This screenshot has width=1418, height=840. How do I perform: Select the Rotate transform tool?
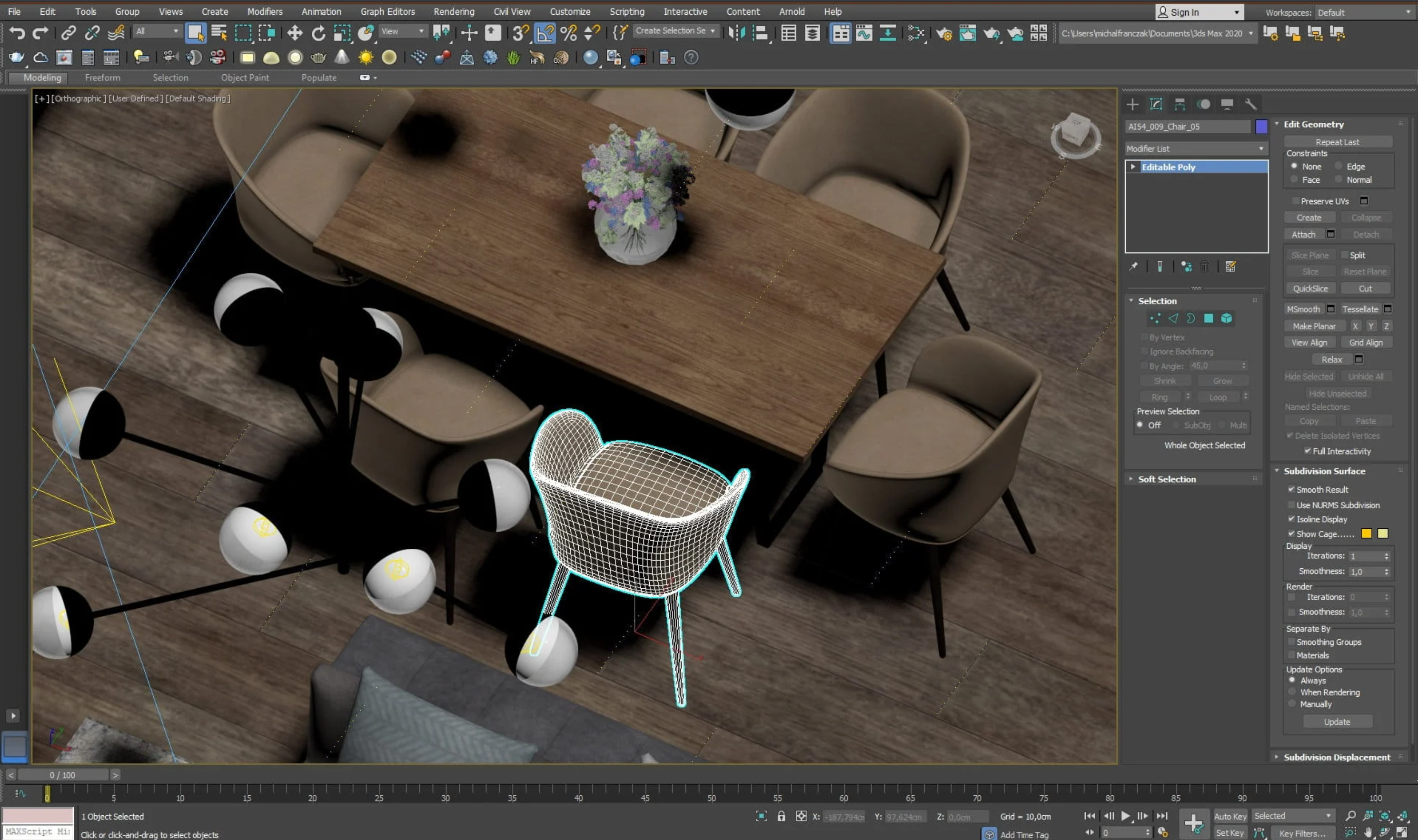[x=319, y=33]
